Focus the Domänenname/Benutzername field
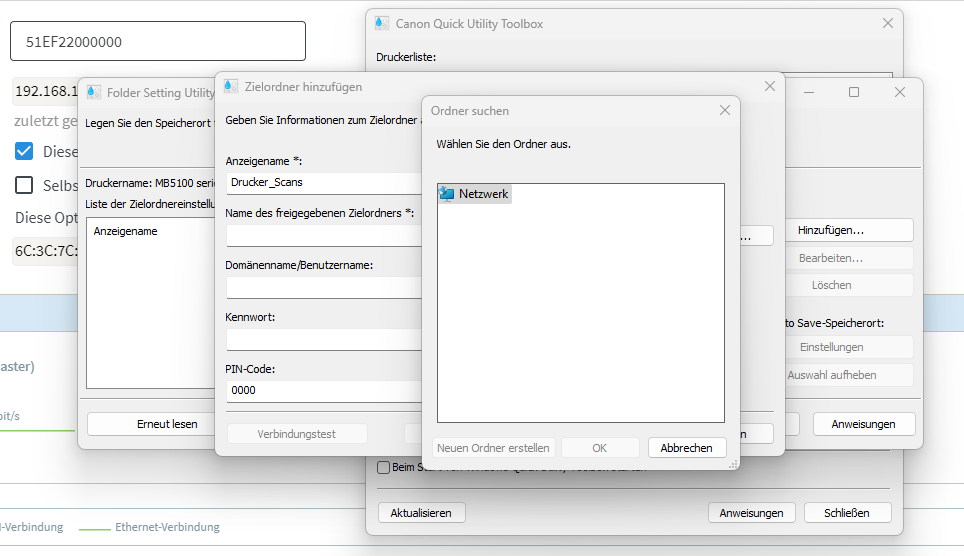 324,287
